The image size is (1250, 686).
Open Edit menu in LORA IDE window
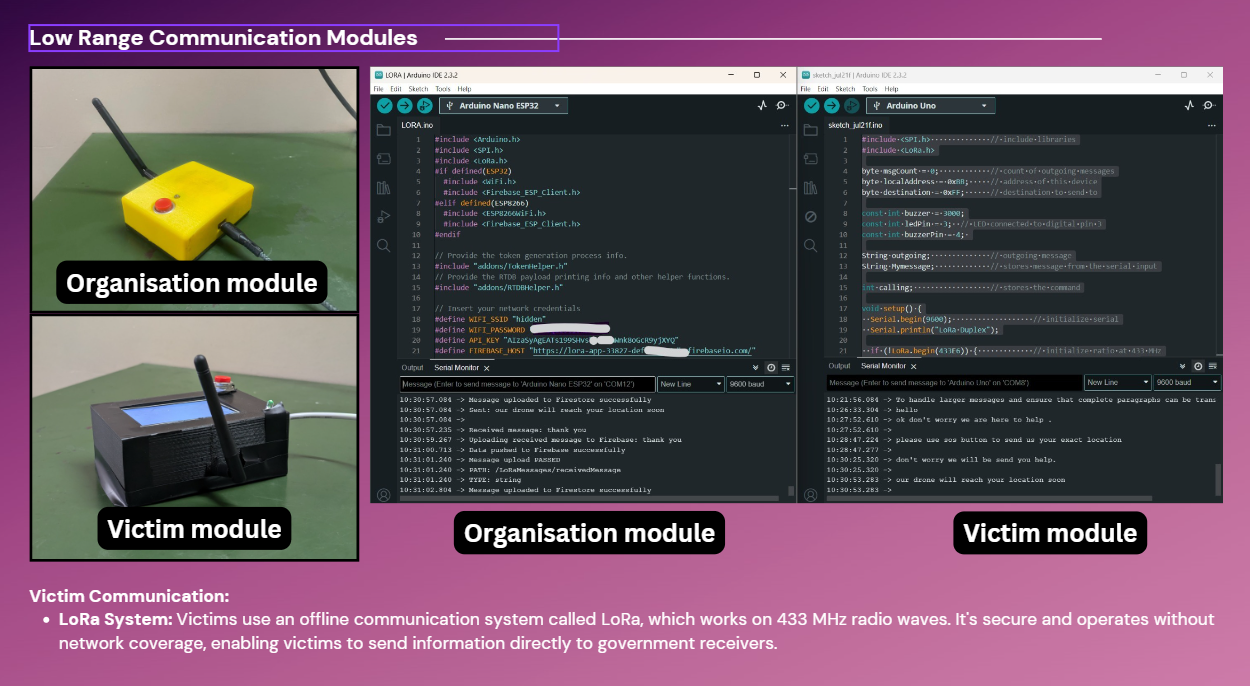396,89
